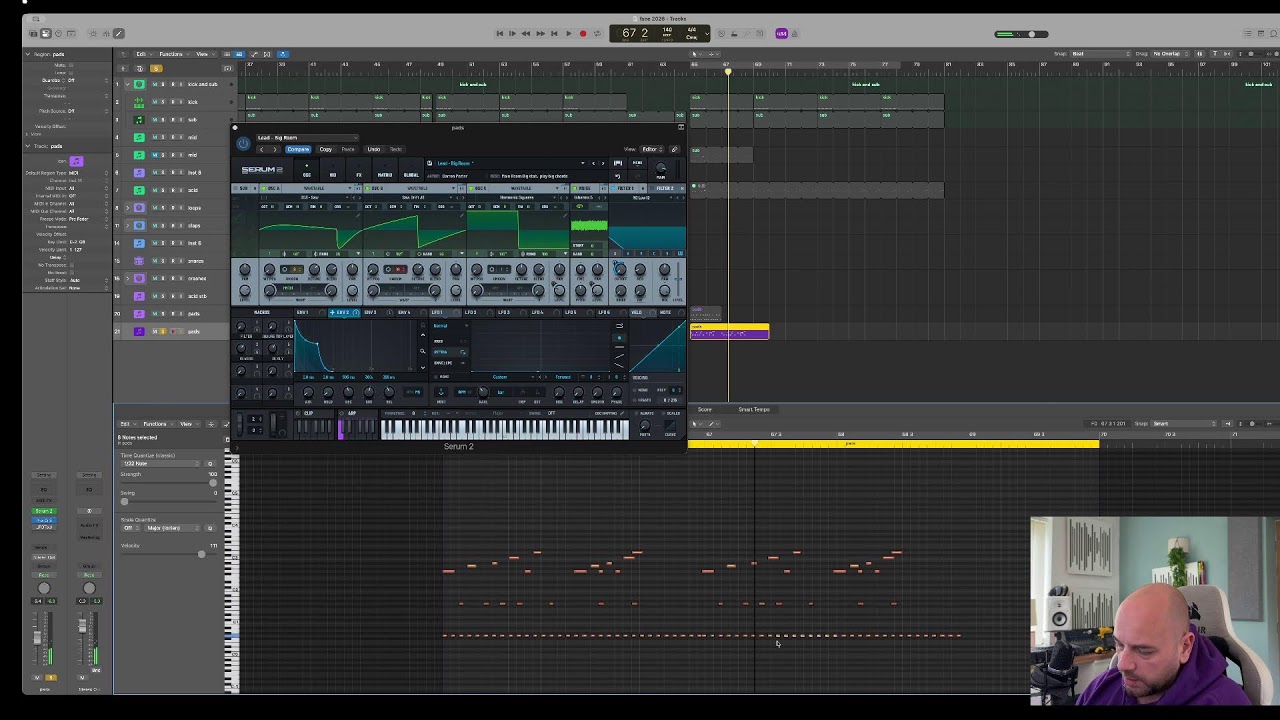1280x720 pixels.
Task: Toggle the Editors pencil icon
Action: 118,33
